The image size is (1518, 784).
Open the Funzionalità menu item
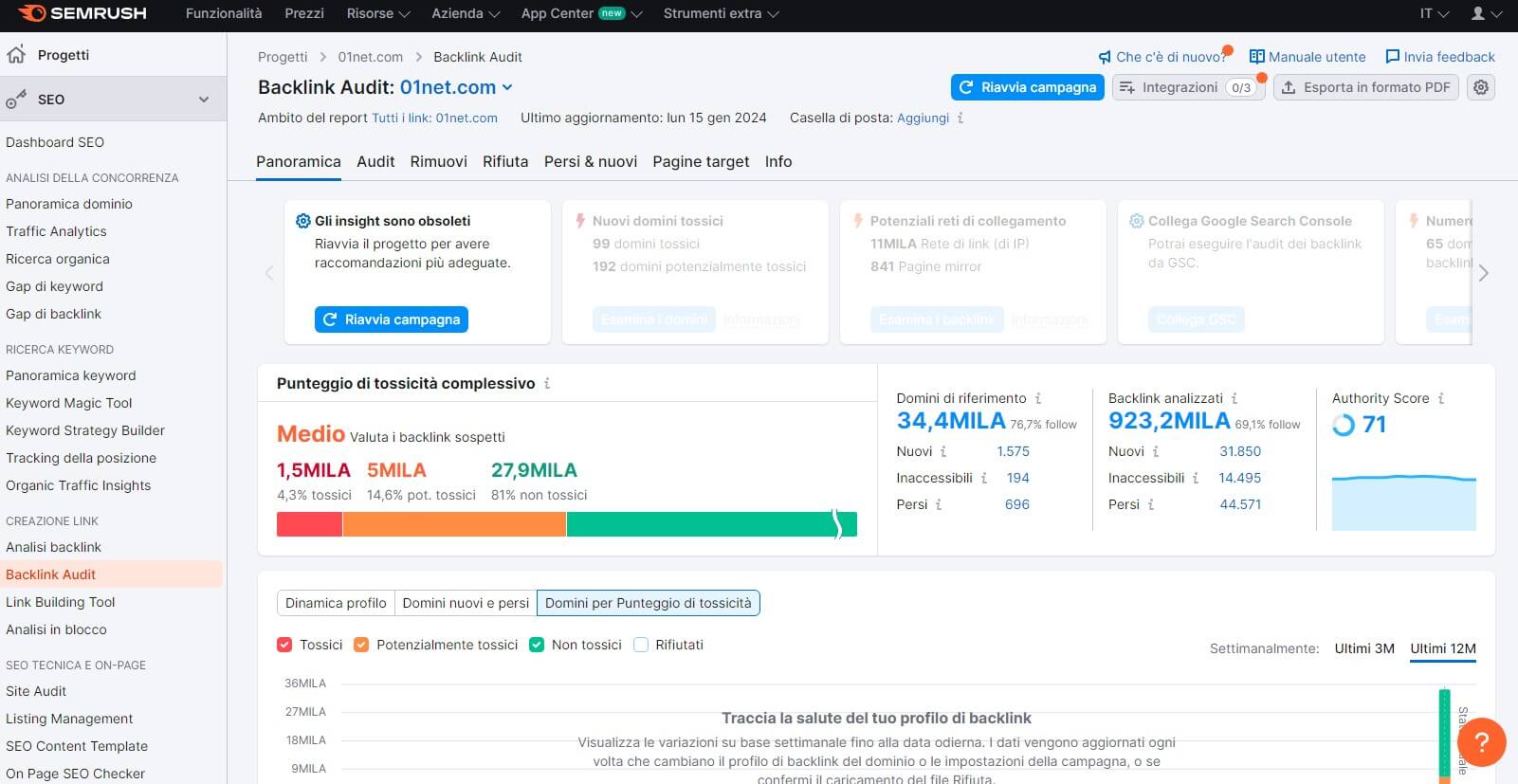pos(224,13)
